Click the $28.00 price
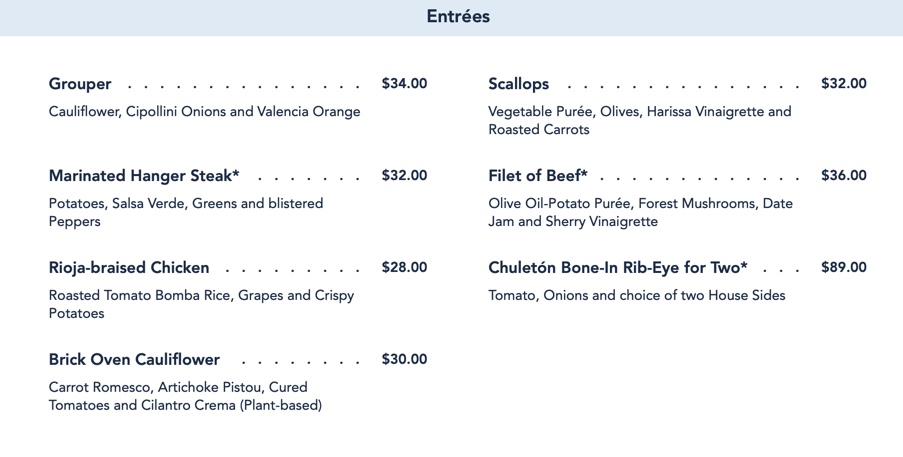This screenshot has width=903, height=457. click(x=404, y=268)
